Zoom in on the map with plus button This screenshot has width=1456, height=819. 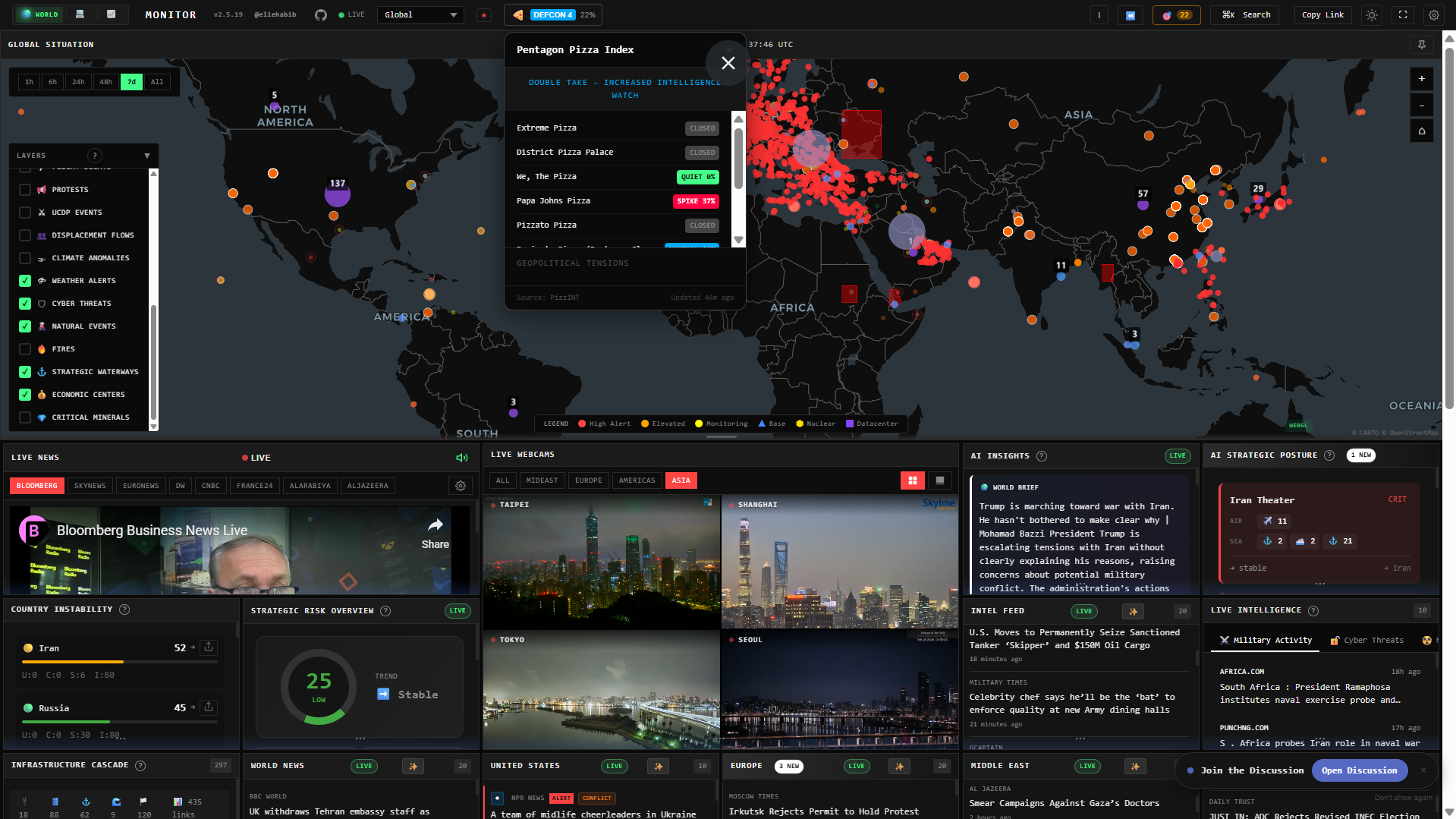pos(1422,79)
